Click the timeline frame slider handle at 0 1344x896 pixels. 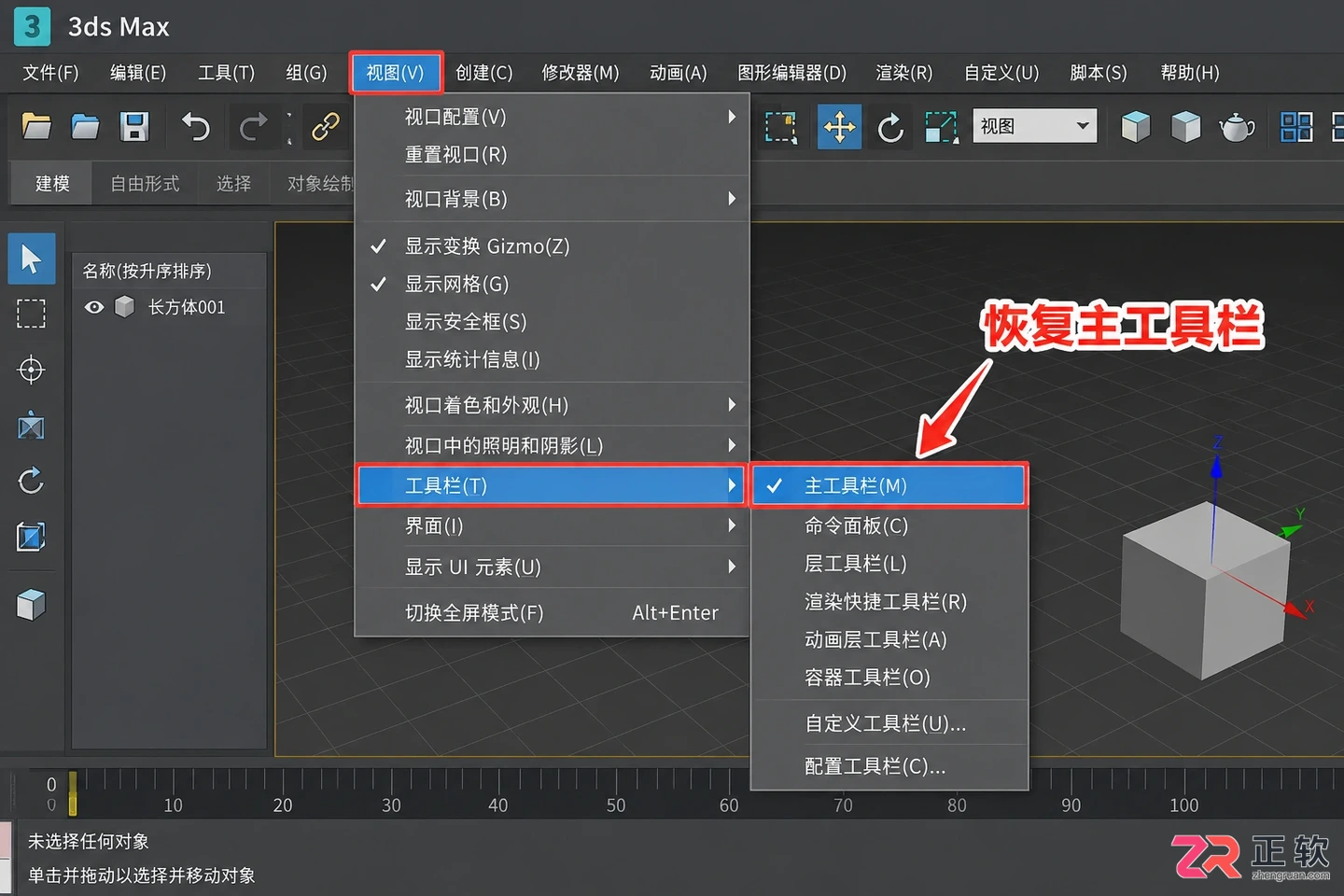click(x=73, y=792)
